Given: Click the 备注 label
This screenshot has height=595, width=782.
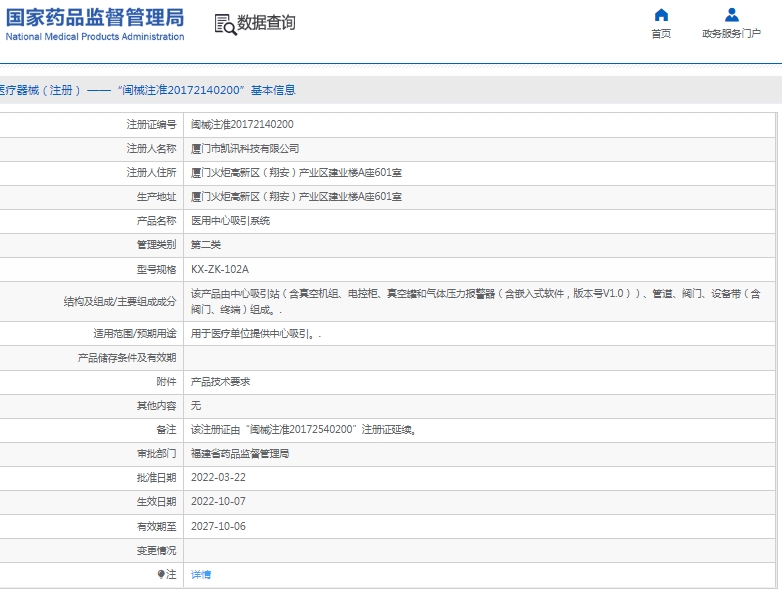Looking at the screenshot, I should coord(166,429).
